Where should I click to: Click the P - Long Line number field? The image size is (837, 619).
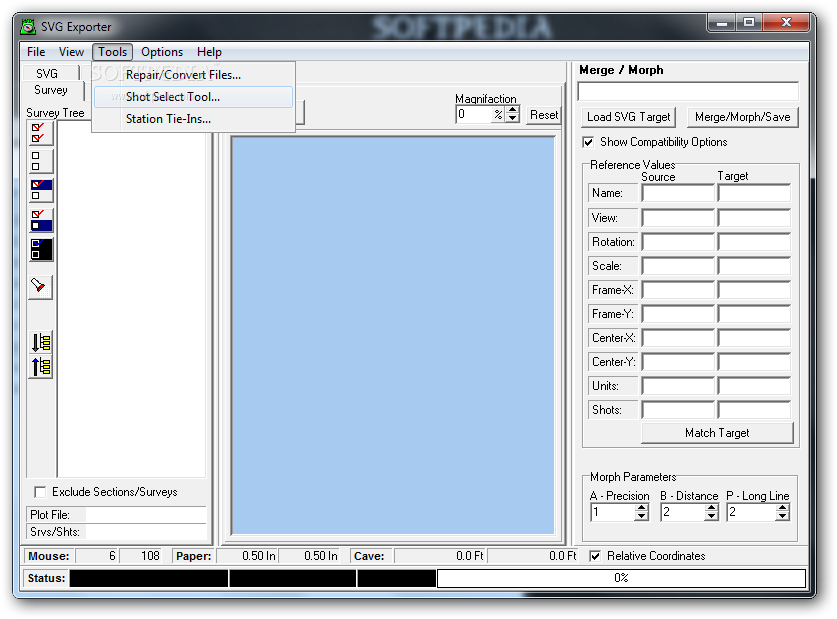click(752, 512)
